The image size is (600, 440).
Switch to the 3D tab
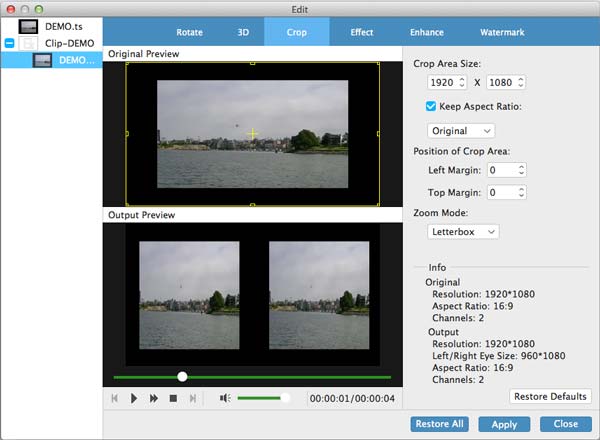coord(243,32)
